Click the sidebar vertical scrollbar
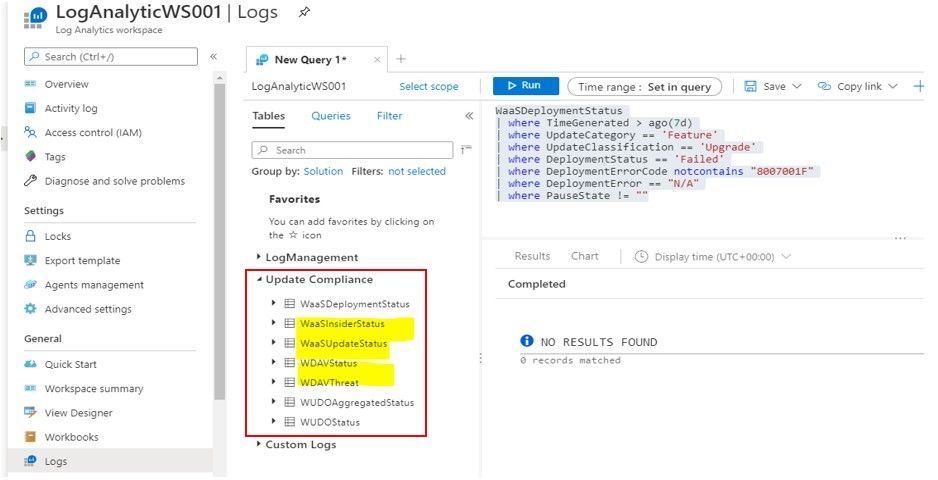Screen dimensions: 938x480 click(220, 242)
